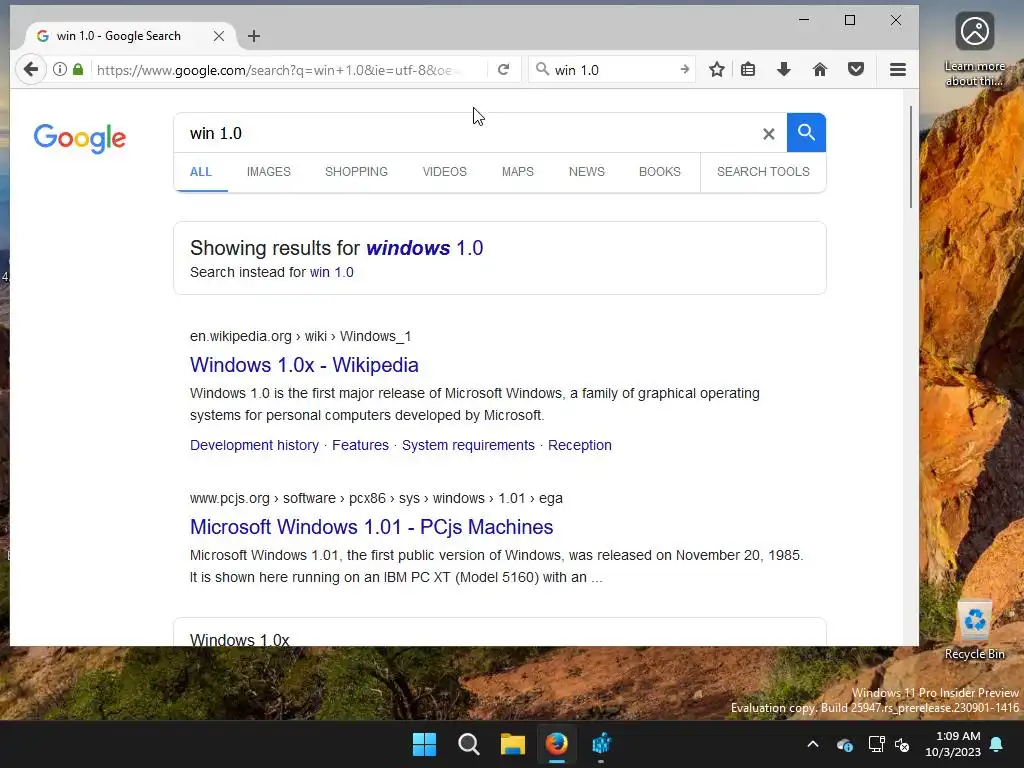This screenshot has height=768, width=1024.
Task: Click the Firefox search box text win 1.0
Action: pyautogui.click(x=577, y=70)
